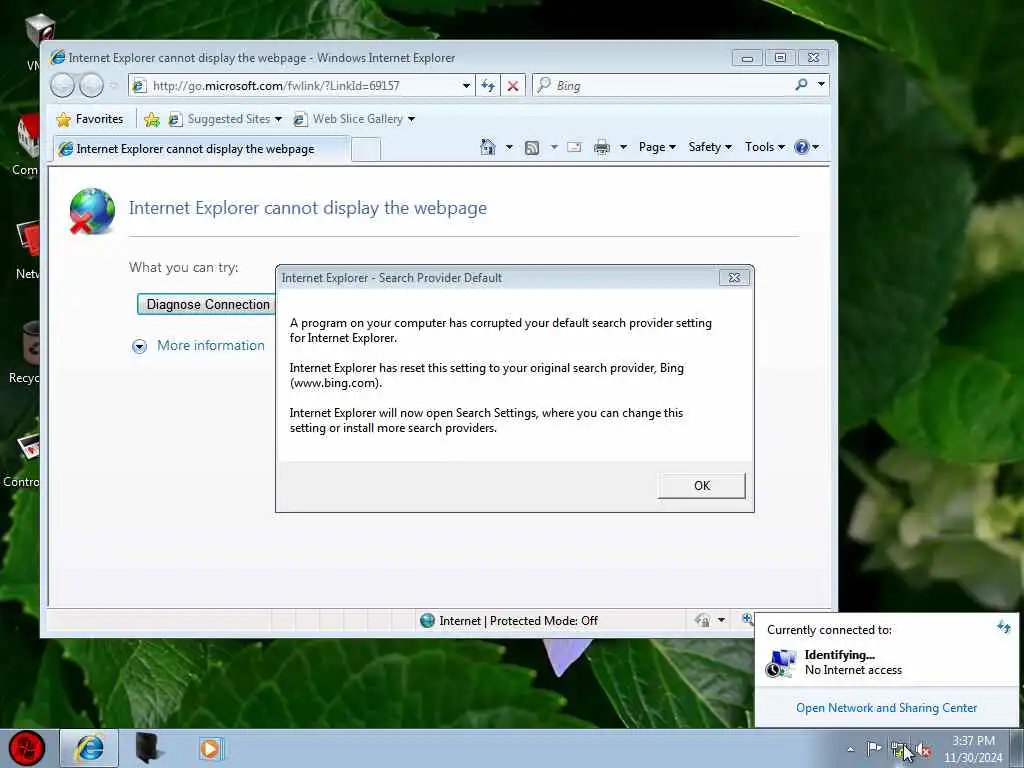The width and height of the screenshot is (1024, 768).
Task: Click the Protected Mode status text
Action: click(519, 620)
